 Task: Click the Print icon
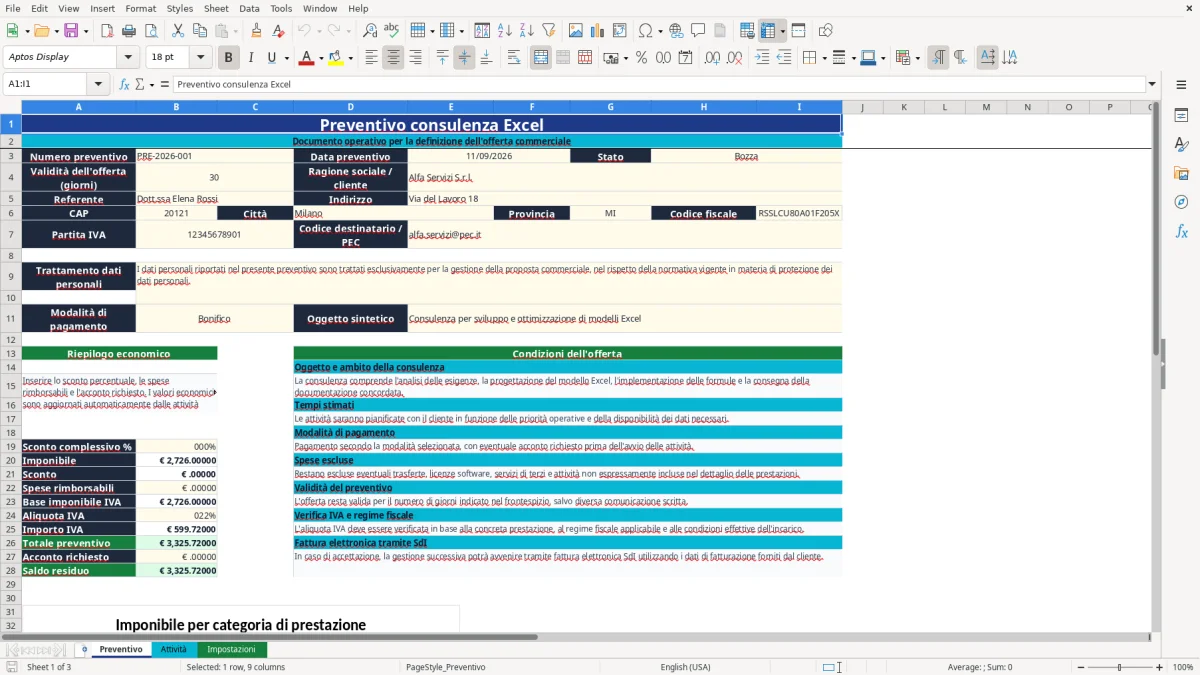(129, 31)
